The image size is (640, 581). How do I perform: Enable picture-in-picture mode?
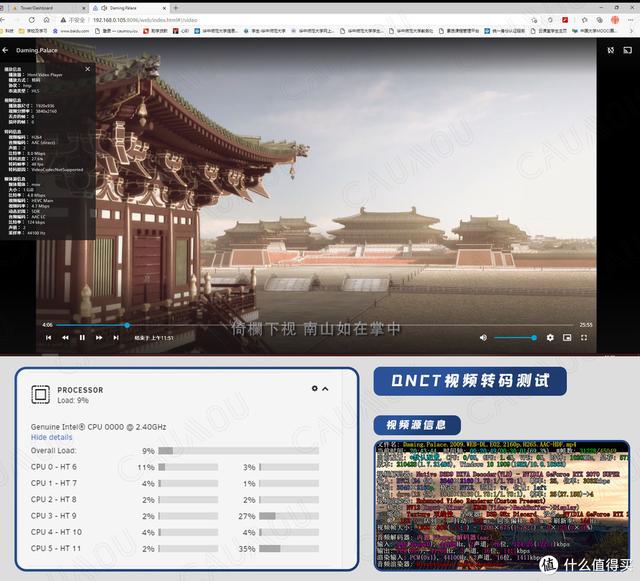[x=567, y=338]
